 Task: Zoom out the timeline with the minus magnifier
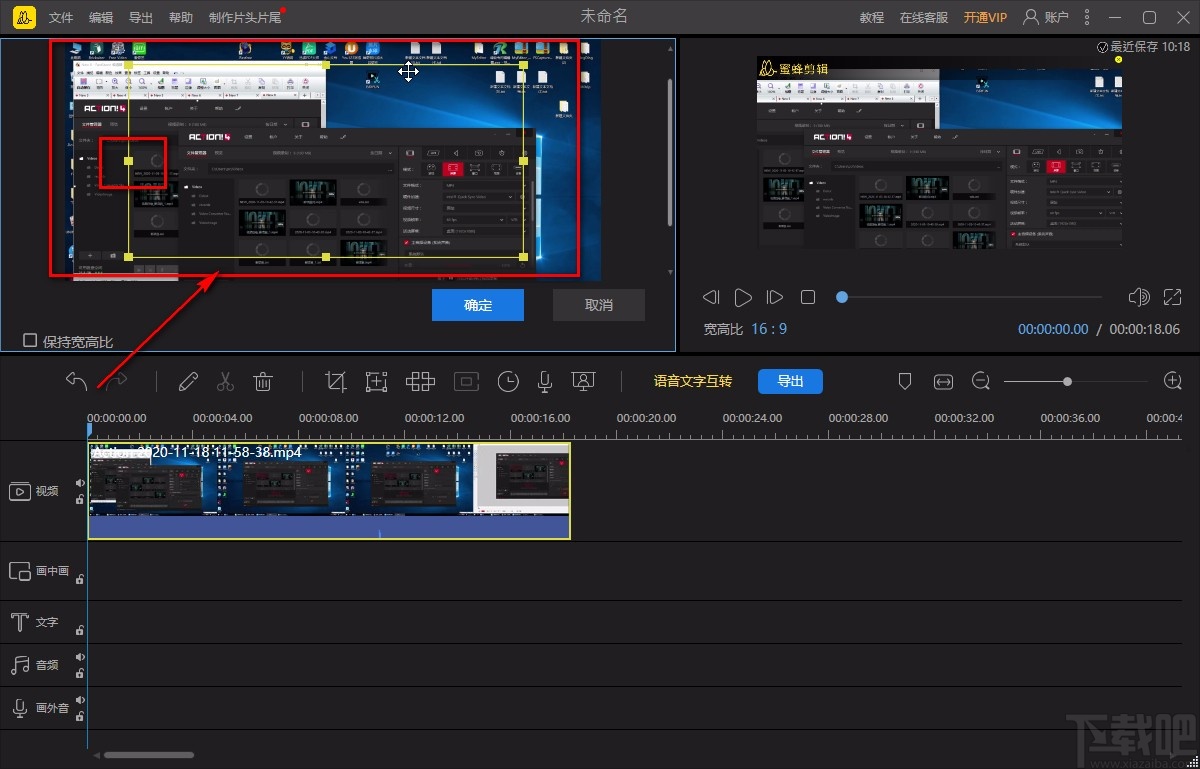coord(981,381)
